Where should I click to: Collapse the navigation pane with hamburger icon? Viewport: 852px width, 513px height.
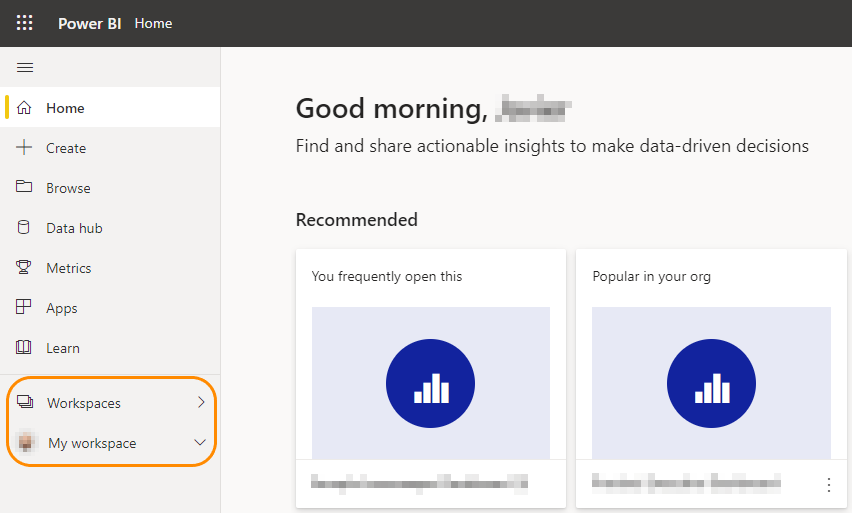[x=25, y=68]
